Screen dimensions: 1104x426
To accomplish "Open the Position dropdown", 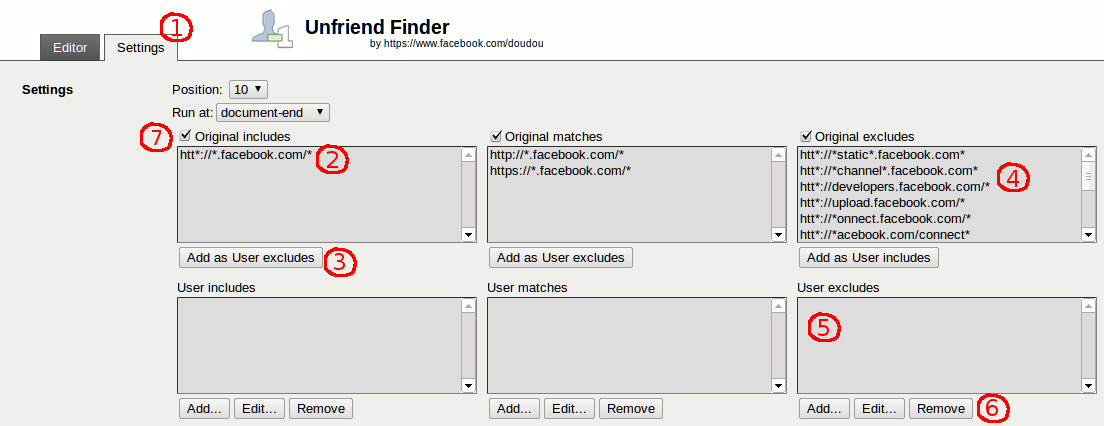I will point(248,89).
